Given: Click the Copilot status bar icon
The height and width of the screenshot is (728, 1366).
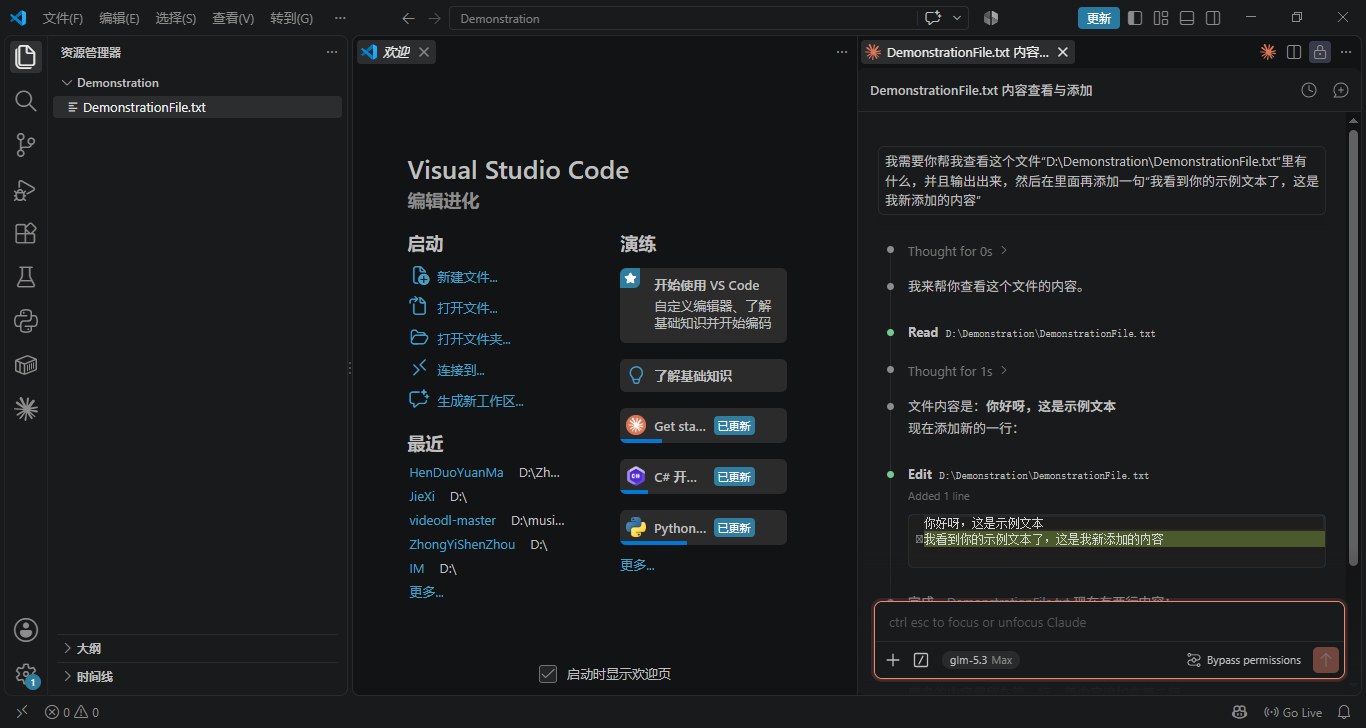Looking at the screenshot, I should 1240,713.
